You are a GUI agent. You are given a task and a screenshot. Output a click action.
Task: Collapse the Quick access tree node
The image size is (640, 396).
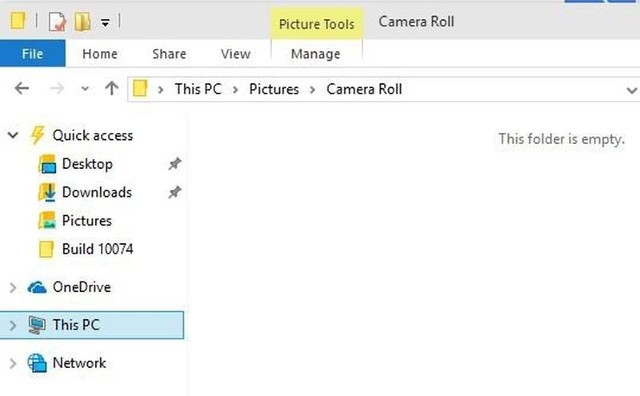(13, 135)
